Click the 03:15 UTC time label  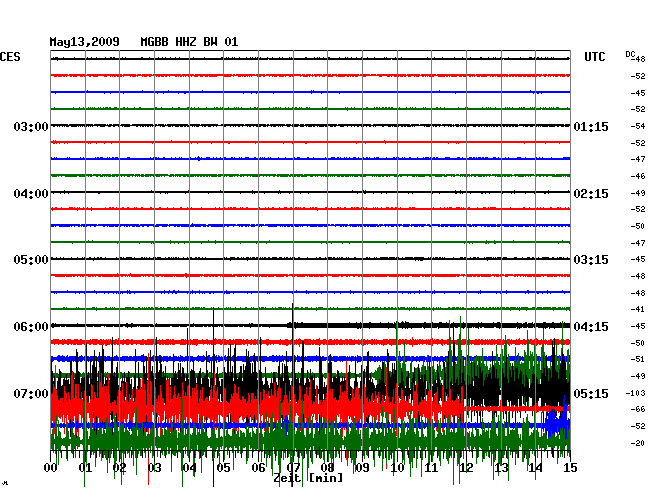(591, 260)
